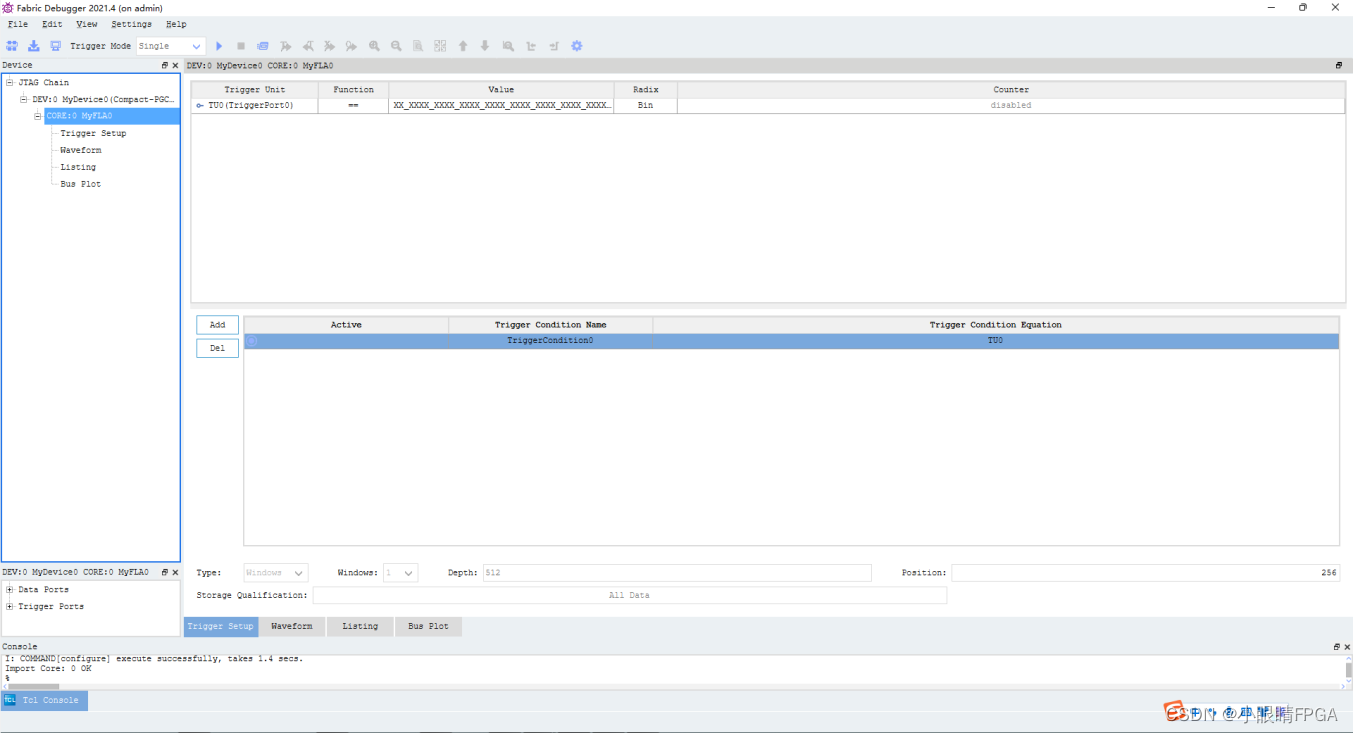Select the Trigger Setup bottom tab
This screenshot has height=733, width=1353.
[x=221, y=627]
